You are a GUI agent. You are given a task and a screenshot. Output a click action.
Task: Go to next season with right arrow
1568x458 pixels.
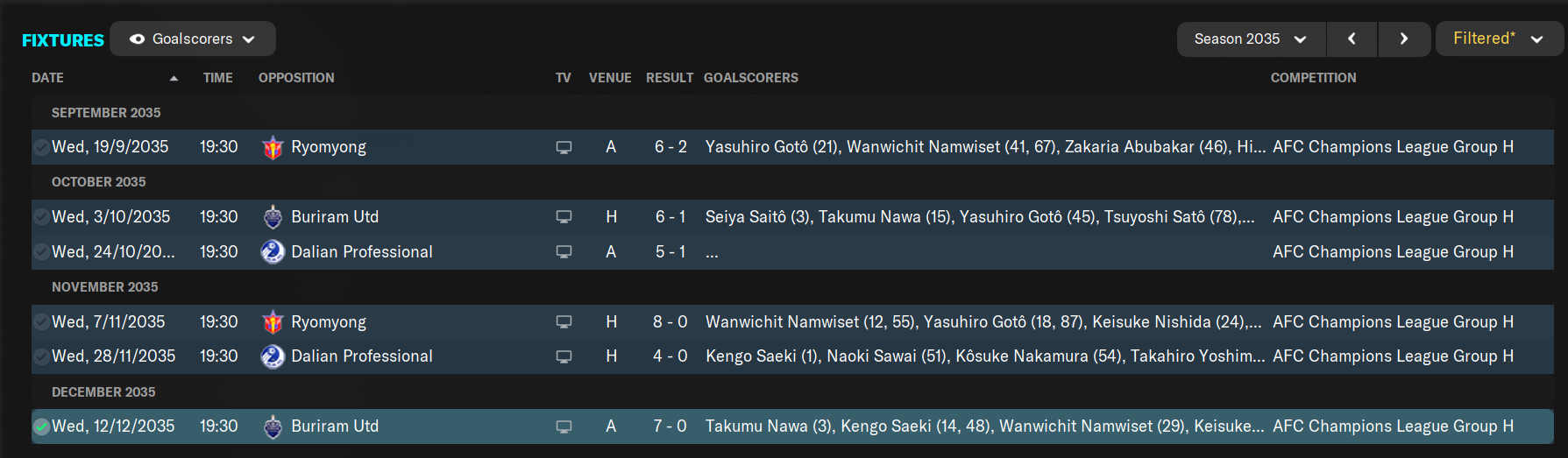[x=1404, y=39]
